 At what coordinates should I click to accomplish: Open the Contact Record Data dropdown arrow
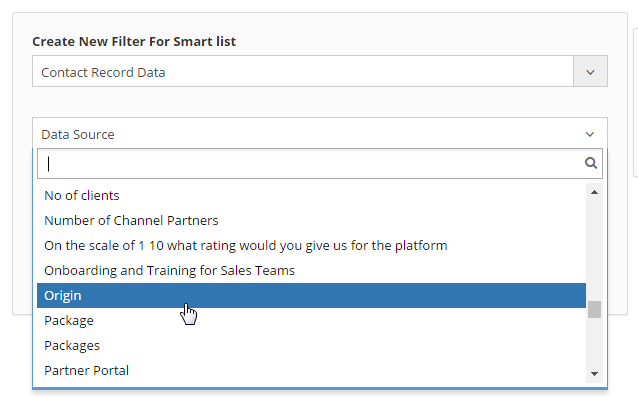click(590, 72)
